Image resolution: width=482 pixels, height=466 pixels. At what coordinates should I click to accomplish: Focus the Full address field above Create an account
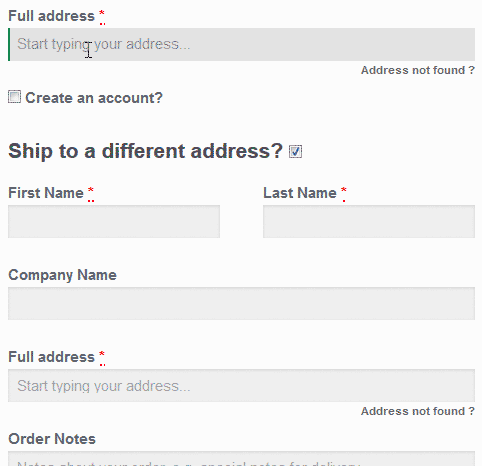tap(241, 44)
